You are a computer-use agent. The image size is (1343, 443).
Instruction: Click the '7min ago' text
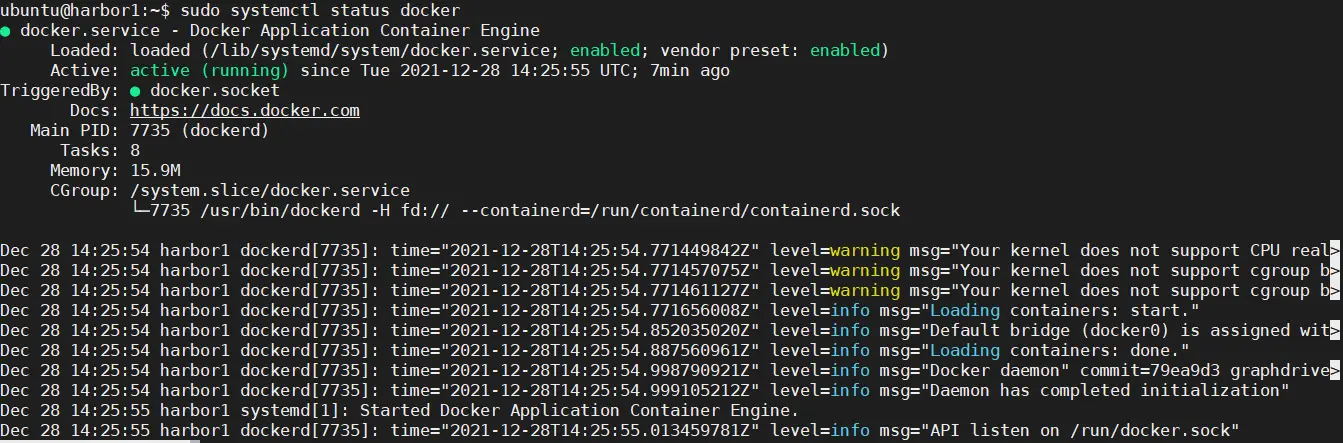690,71
